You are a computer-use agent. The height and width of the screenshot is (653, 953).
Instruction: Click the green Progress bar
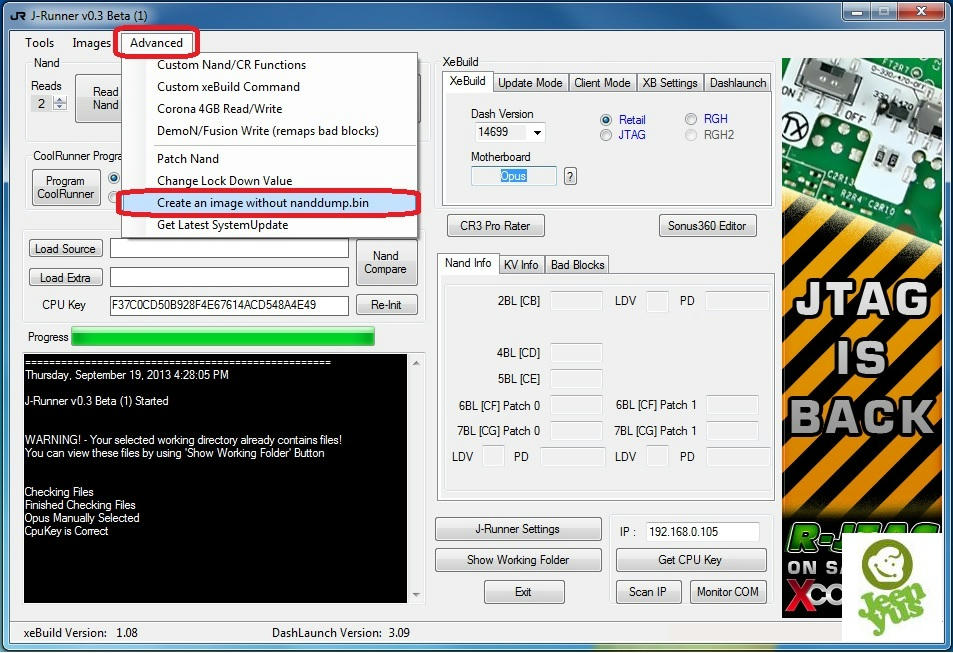coord(222,337)
